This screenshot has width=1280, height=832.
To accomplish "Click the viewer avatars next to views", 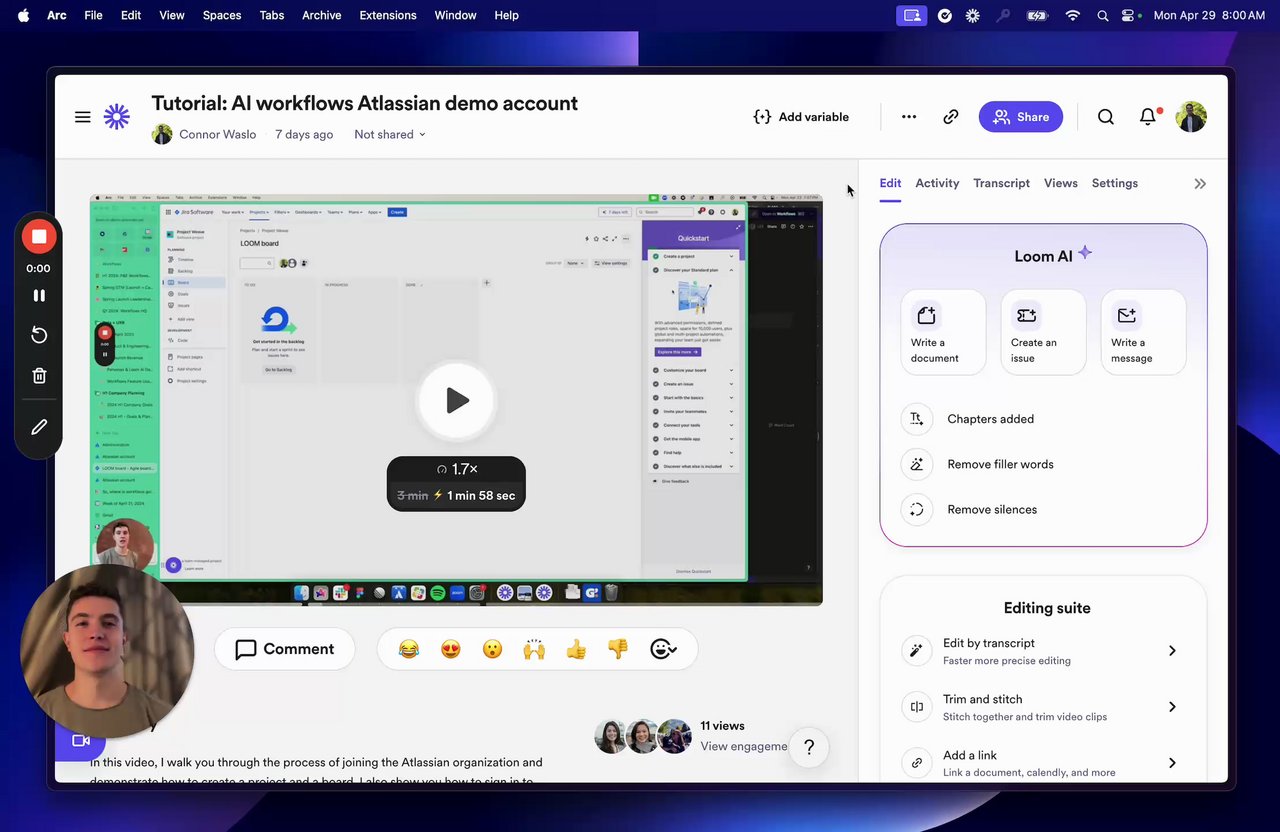I will point(643,737).
